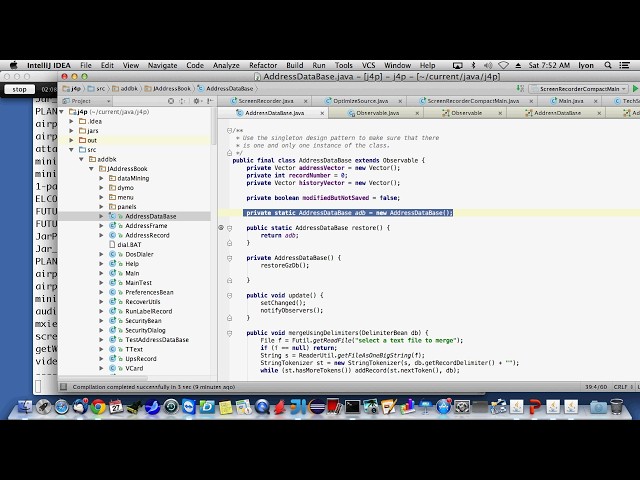Image resolution: width=640 pixels, height=480 pixels.
Task: Fold the class Javadoc comment block
Action: click(x=229, y=131)
